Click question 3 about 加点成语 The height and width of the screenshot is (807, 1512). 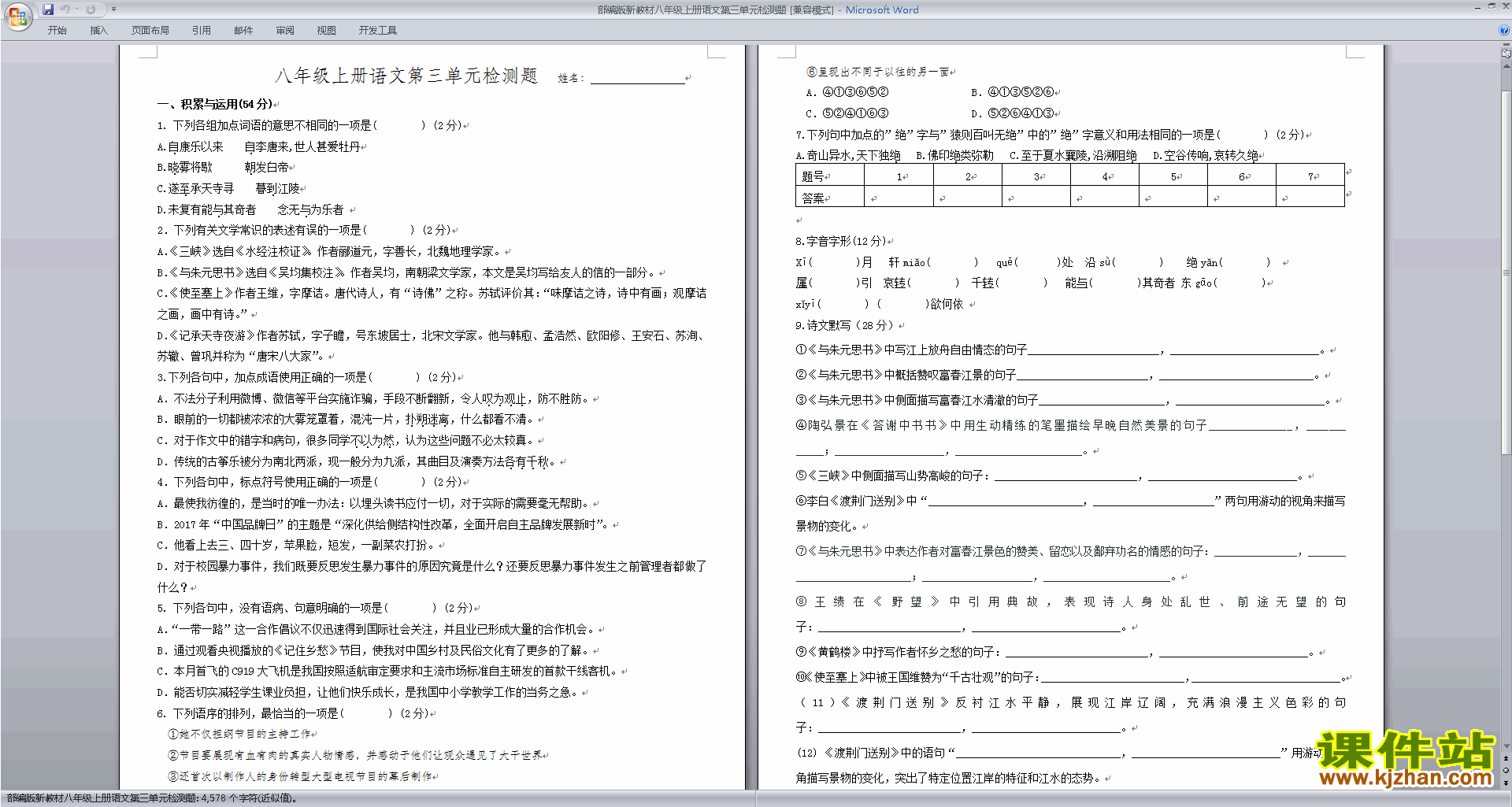click(308, 377)
